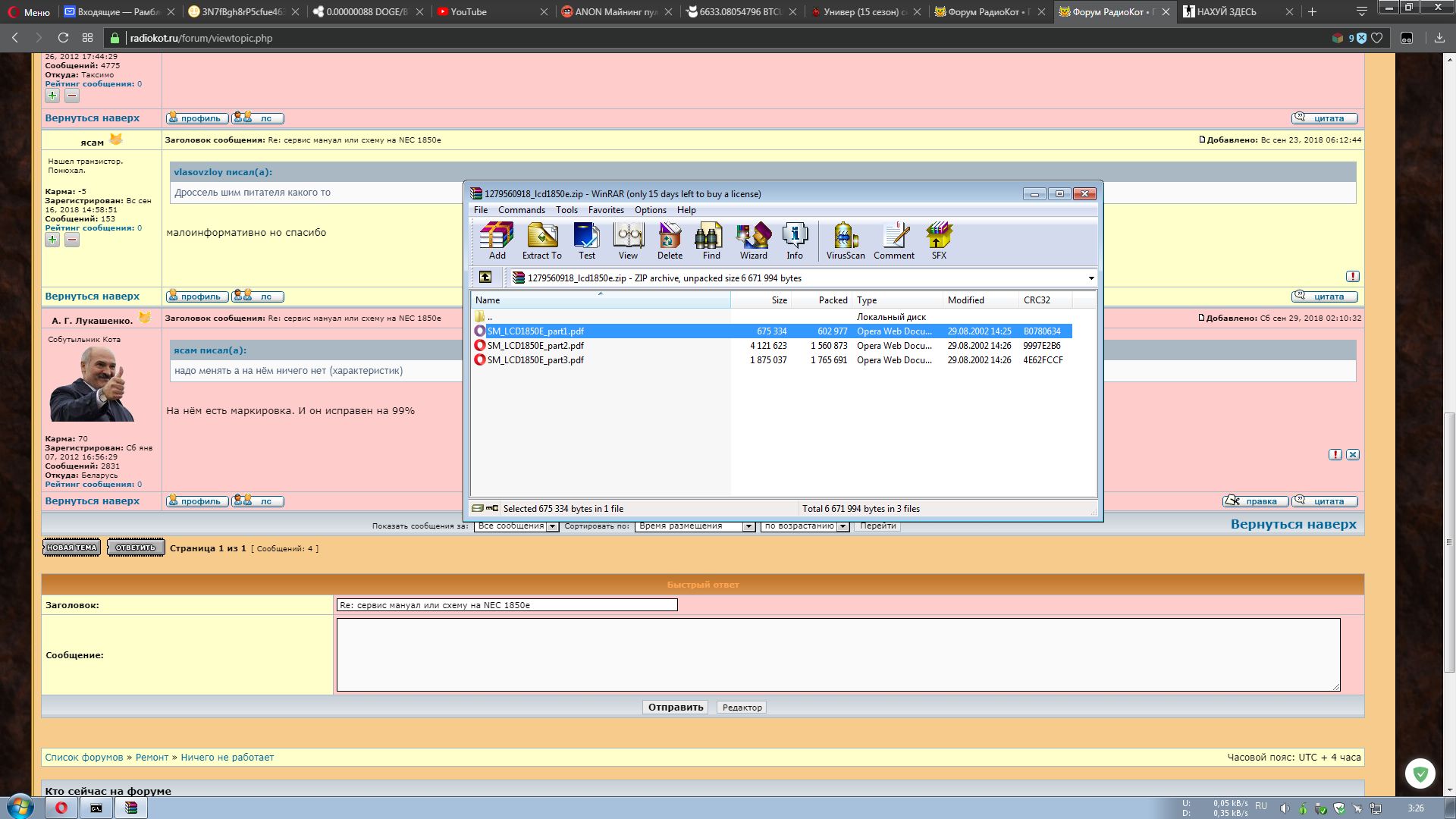Click the 'Новая тема' button

coord(71,548)
